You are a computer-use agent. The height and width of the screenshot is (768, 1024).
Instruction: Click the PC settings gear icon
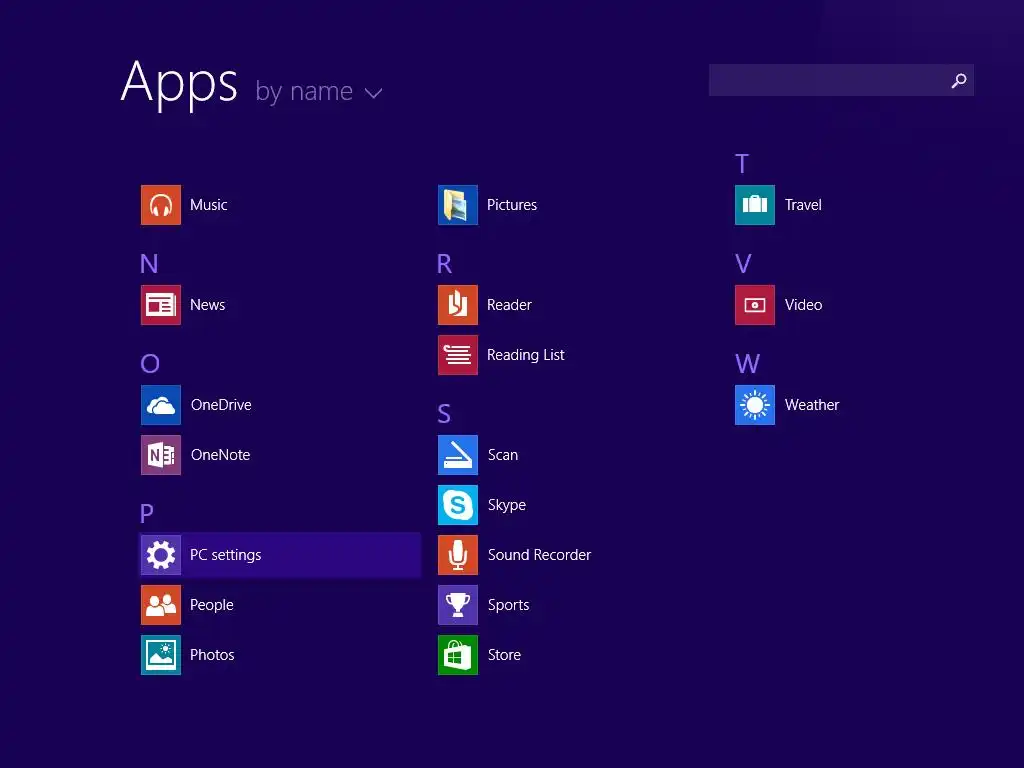tap(161, 555)
